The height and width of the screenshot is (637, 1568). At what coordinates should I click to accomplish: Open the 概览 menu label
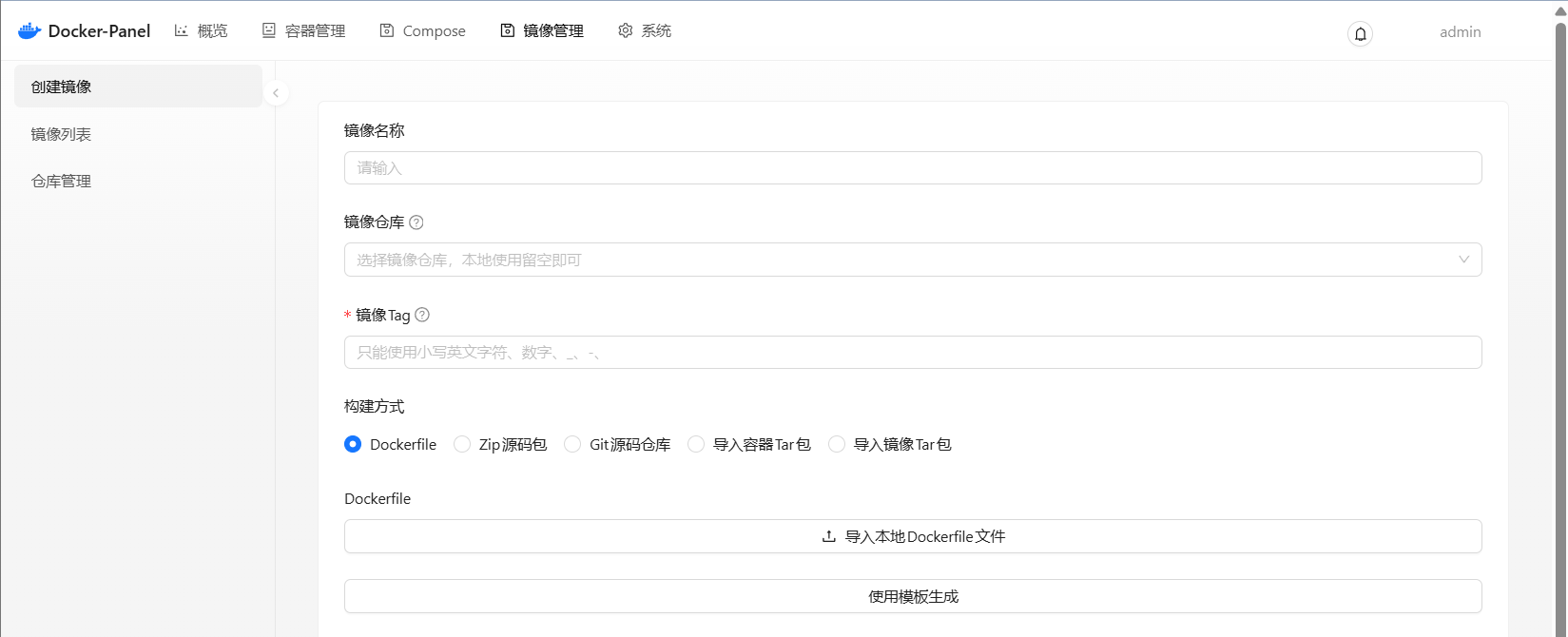point(213,31)
